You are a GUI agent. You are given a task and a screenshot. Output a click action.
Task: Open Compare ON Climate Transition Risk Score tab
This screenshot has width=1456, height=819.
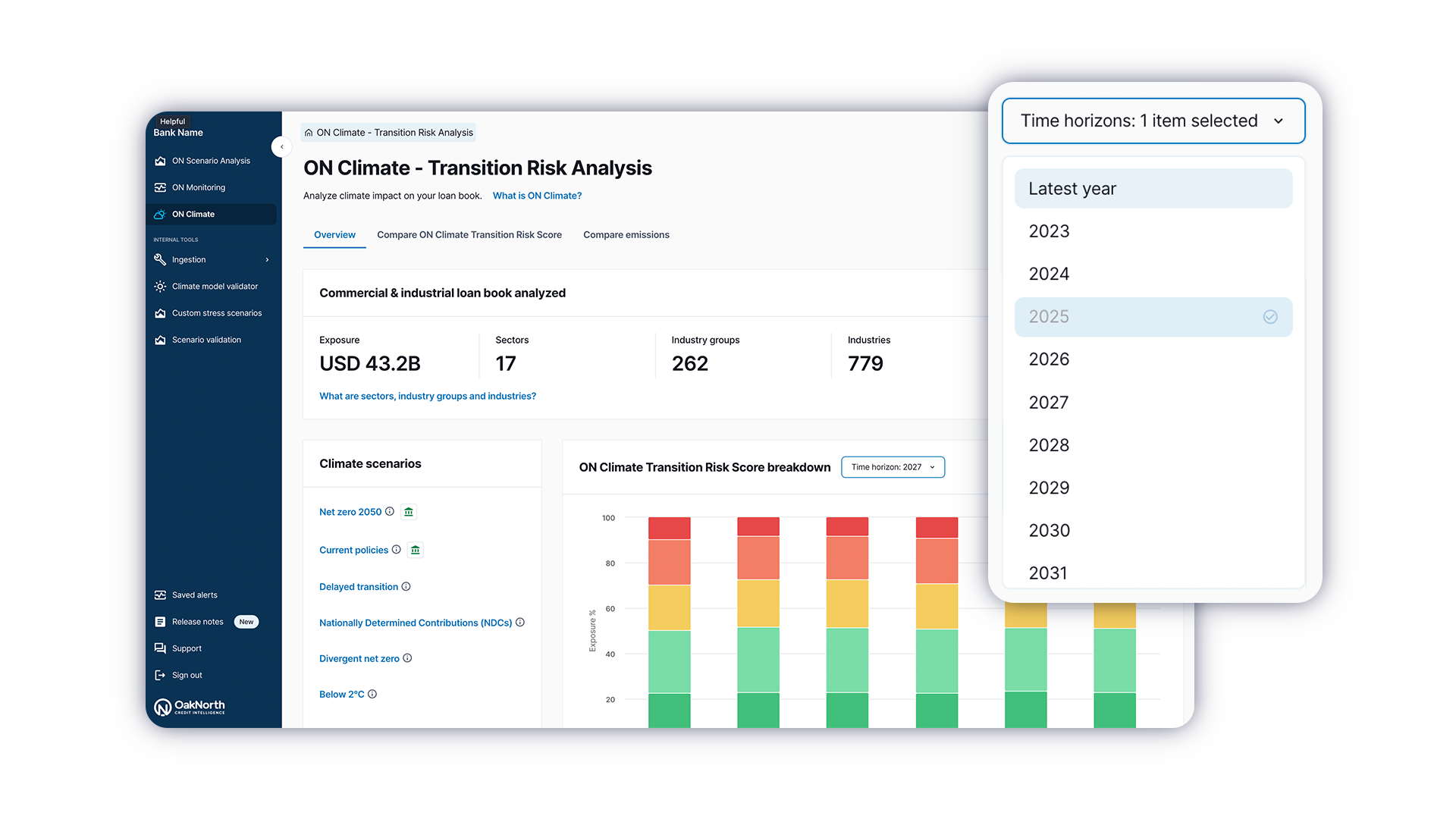click(x=469, y=235)
